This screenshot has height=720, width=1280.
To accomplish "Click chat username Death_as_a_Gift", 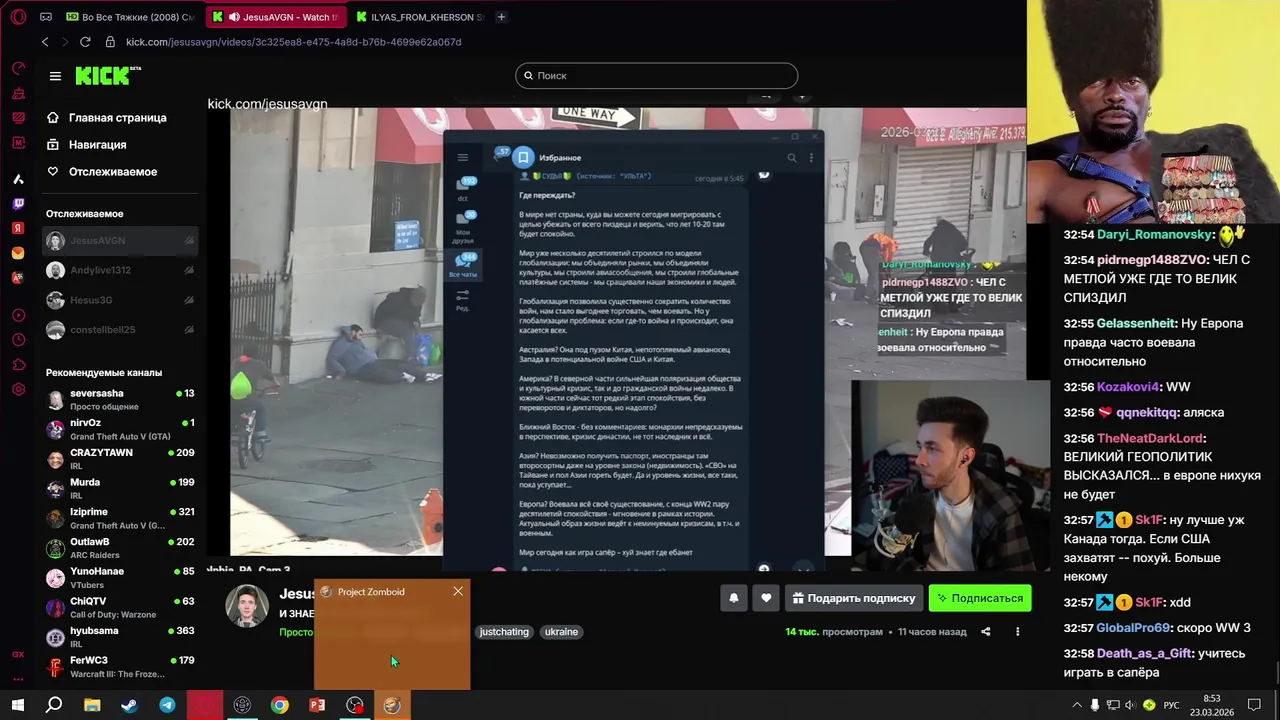I will click(x=1144, y=654).
